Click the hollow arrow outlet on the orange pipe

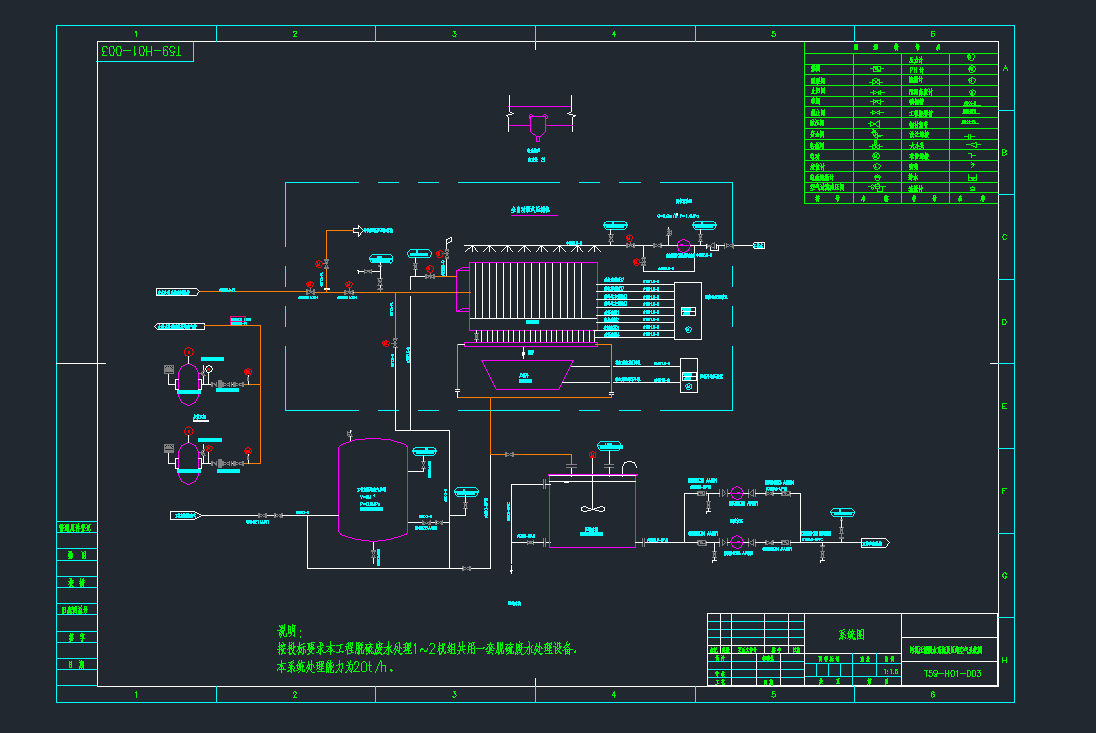[355, 231]
